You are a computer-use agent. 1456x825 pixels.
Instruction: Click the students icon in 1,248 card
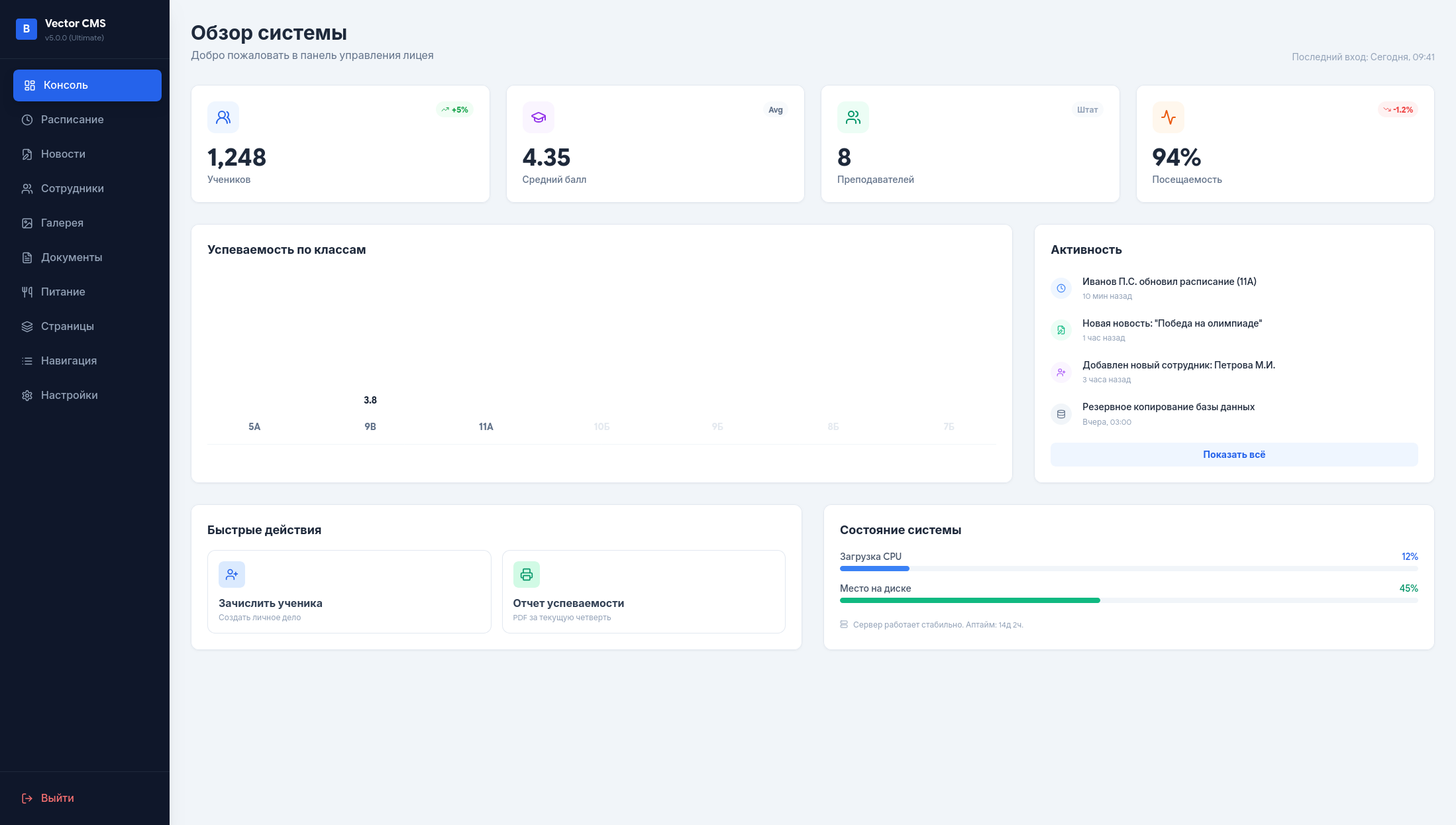coord(223,117)
